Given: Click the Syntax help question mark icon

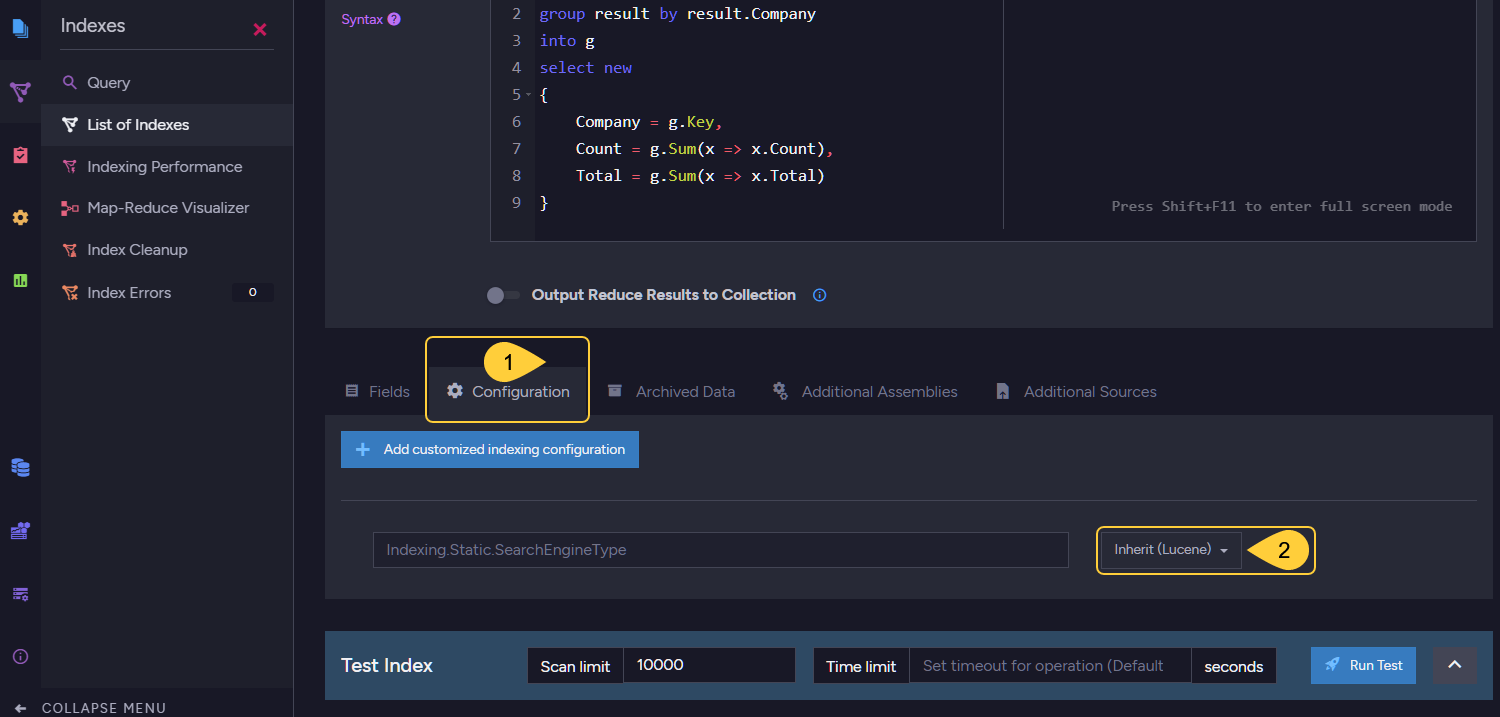Looking at the screenshot, I should [x=394, y=19].
